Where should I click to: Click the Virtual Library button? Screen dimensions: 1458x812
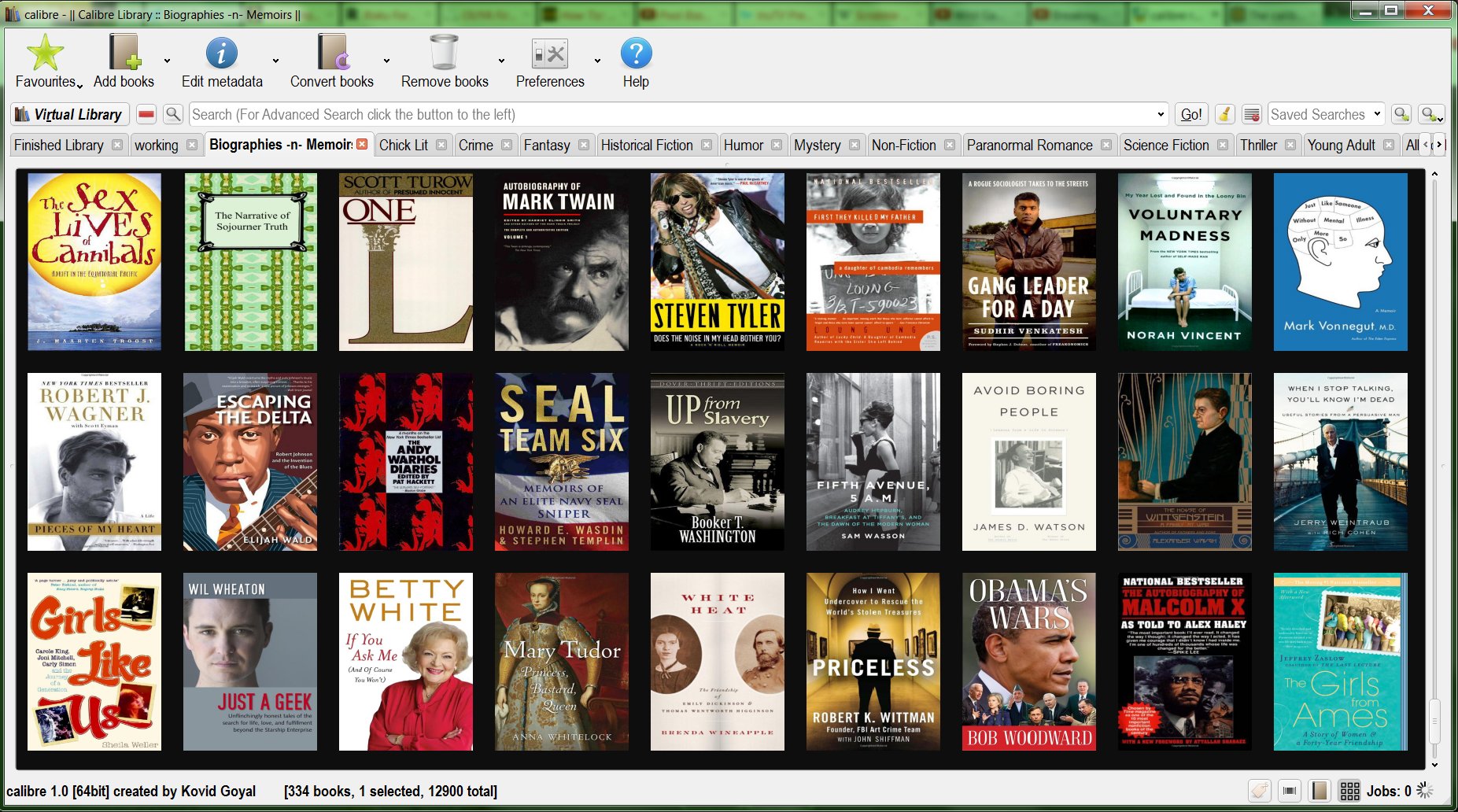[69, 114]
